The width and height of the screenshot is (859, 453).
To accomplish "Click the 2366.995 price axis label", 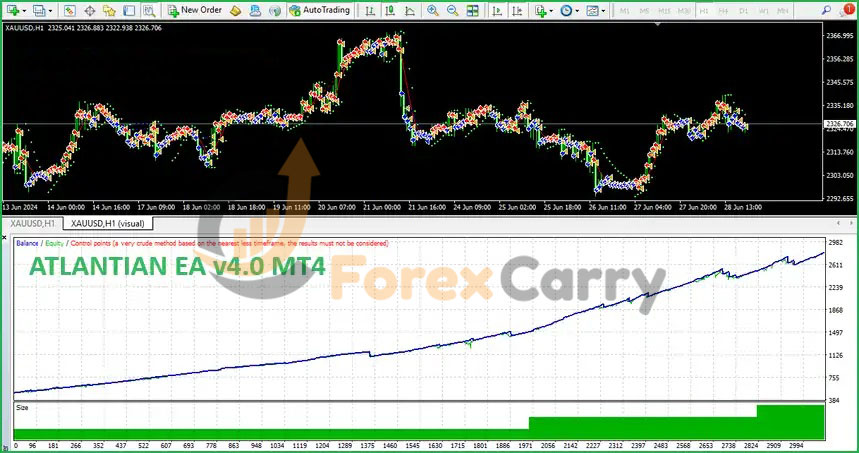I will coord(838,36).
